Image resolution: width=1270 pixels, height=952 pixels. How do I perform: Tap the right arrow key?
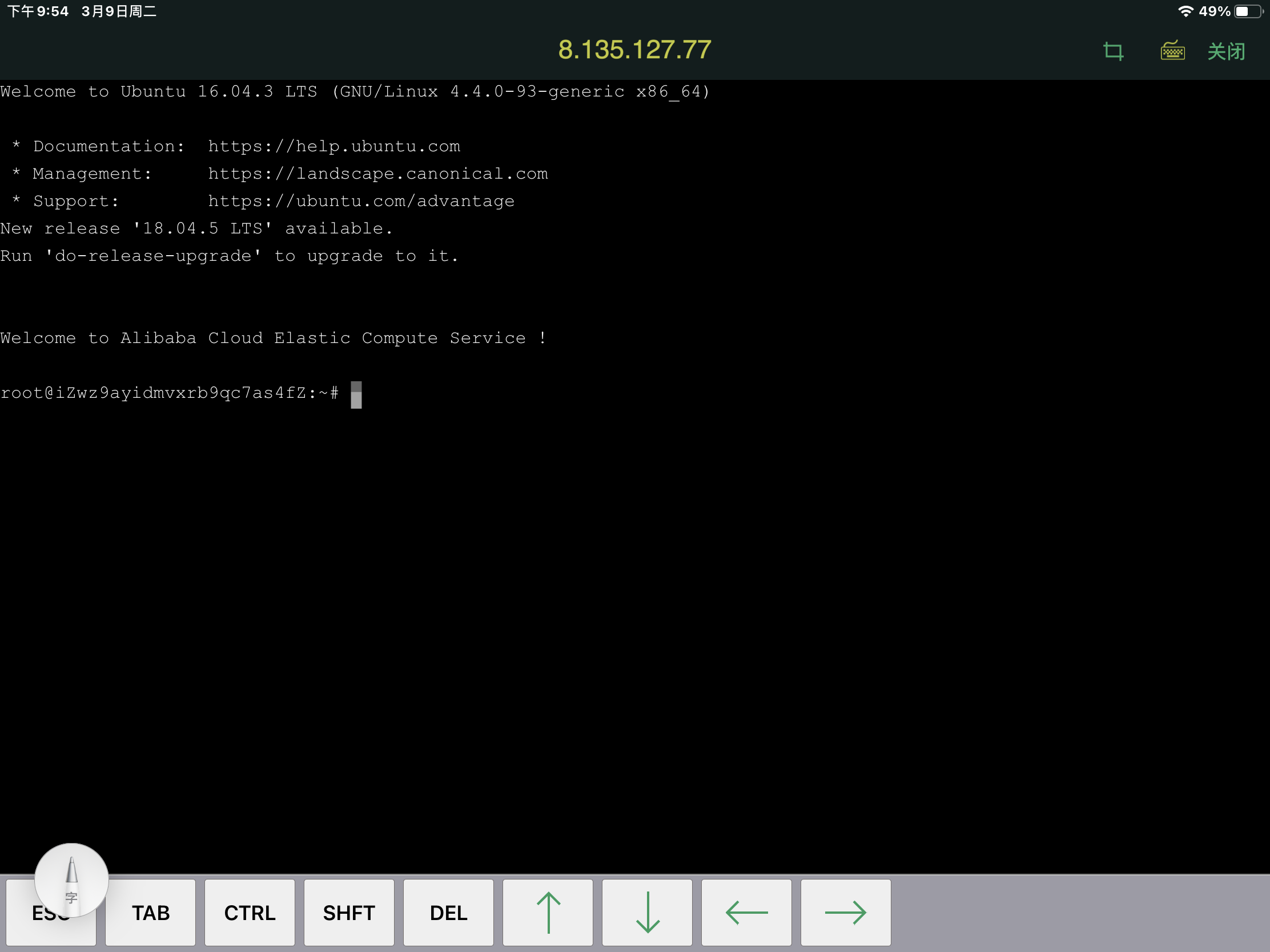coord(846,913)
